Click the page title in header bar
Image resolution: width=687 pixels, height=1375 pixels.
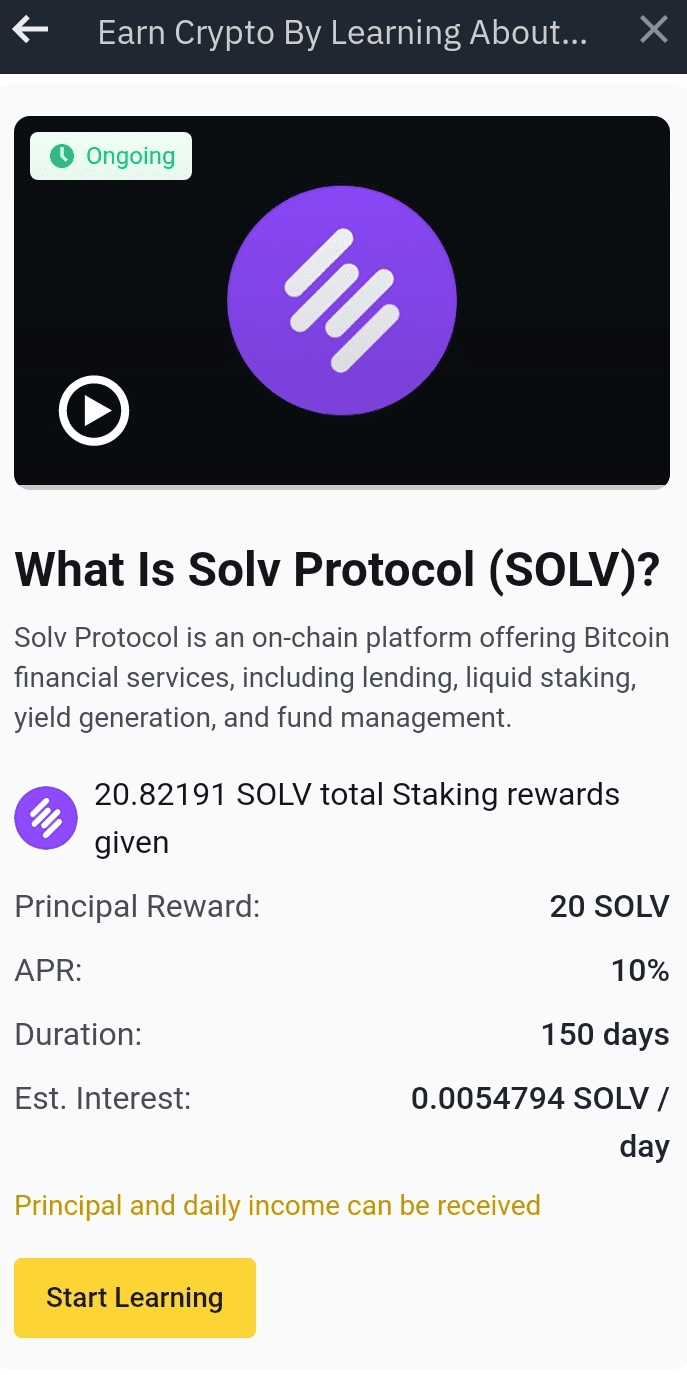click(x=342, y=32)
